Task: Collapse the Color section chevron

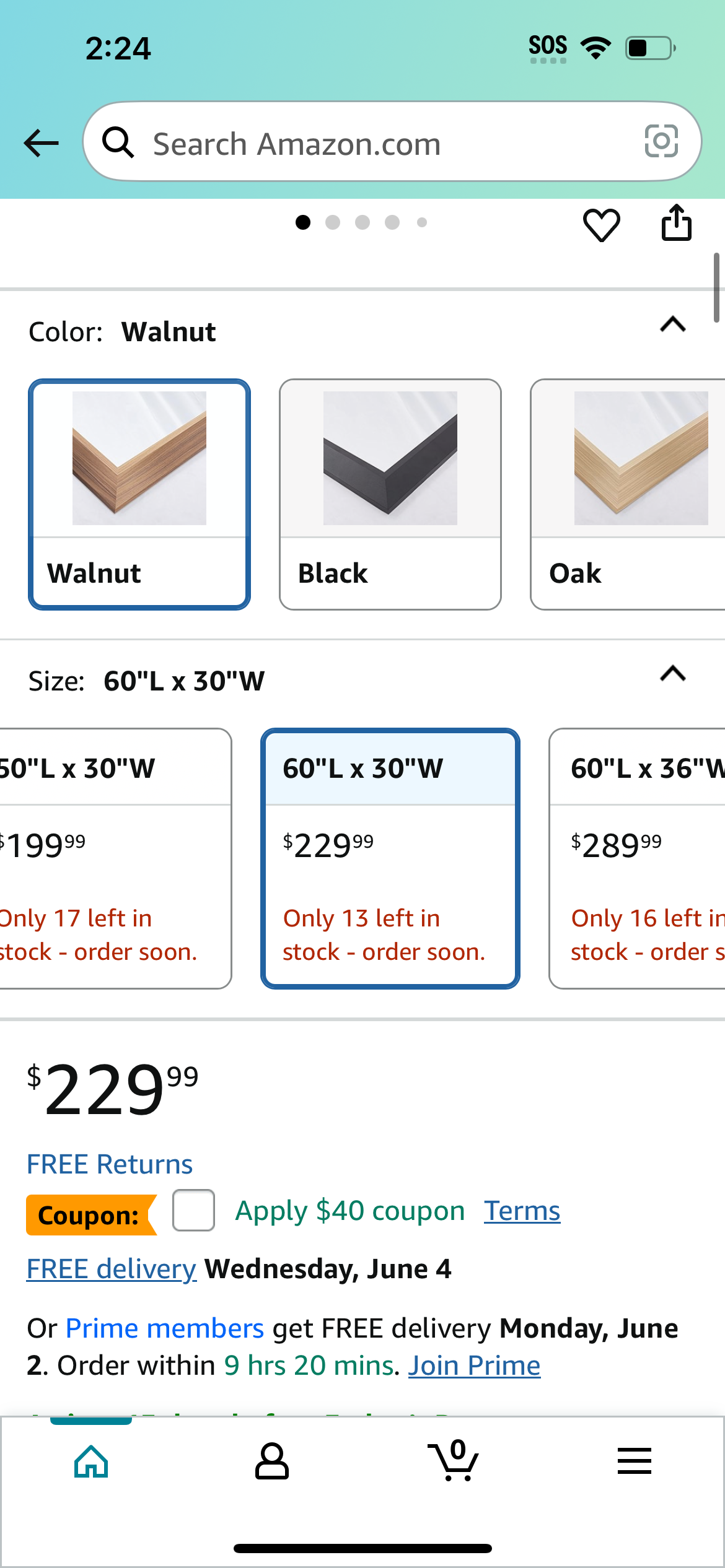Action: [673, 324]
